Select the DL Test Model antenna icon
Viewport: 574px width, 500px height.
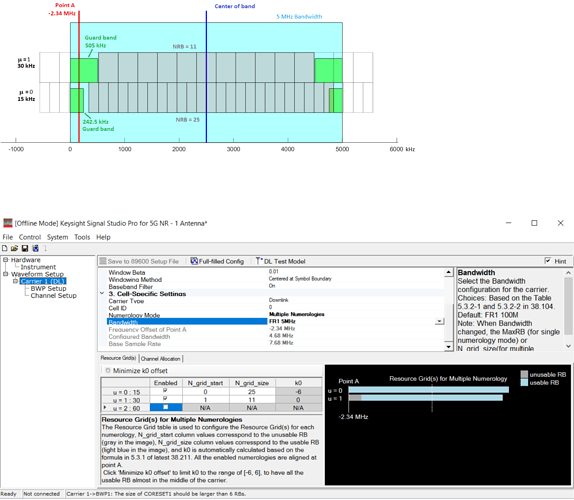pos(259,261)
